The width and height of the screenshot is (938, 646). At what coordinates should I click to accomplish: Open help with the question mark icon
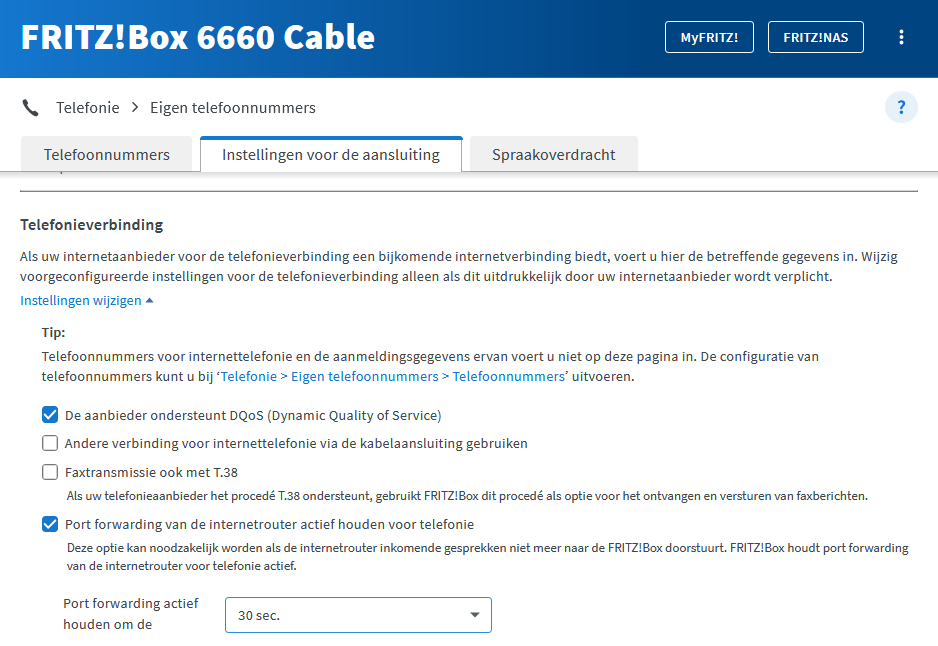(901, 107)
